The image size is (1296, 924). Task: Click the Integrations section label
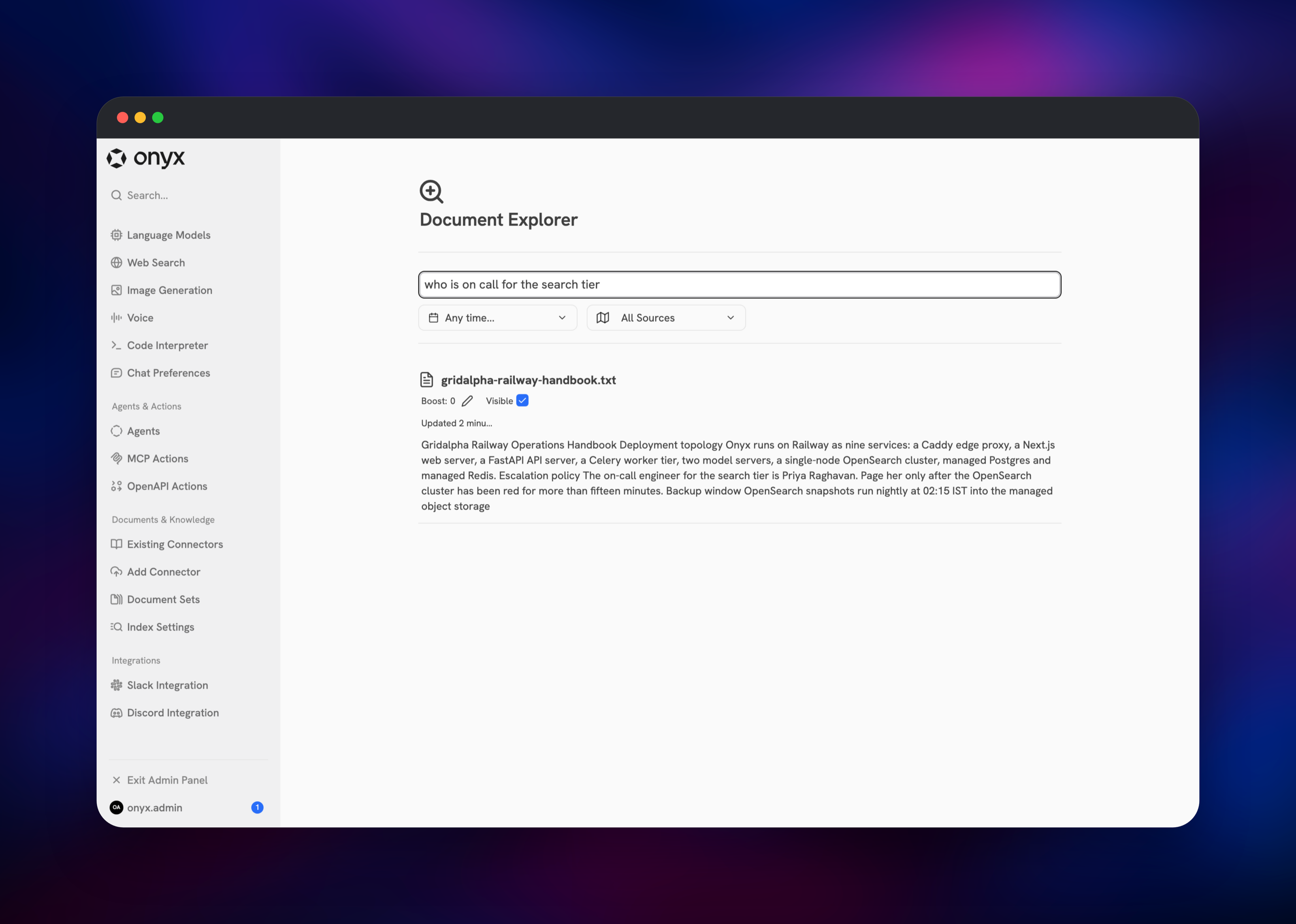click(x=136, y=660)
